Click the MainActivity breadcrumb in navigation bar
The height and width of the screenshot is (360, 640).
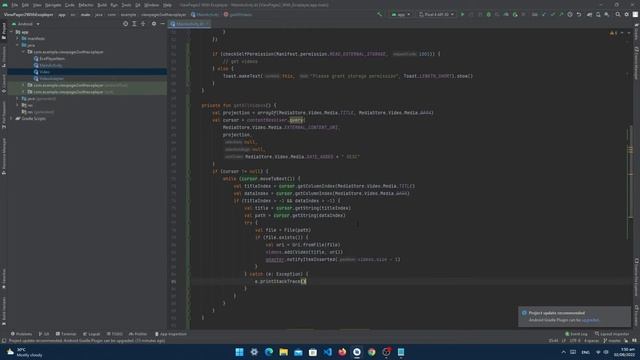coord(205,15)
